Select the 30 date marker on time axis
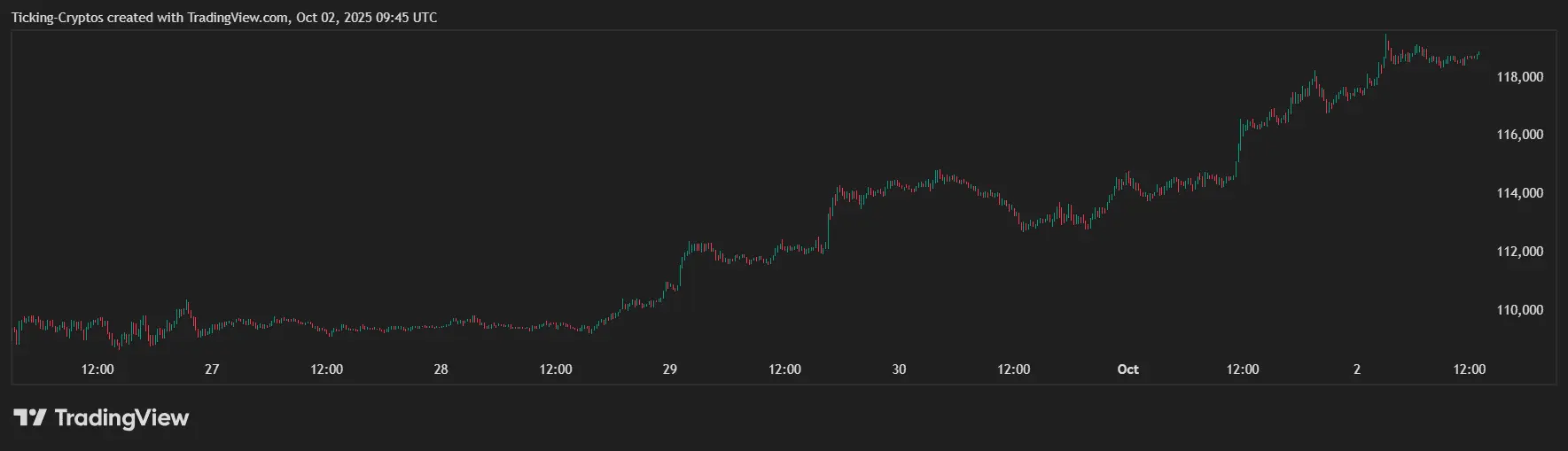Screen dimensions: 1568x451 (899, 369)
